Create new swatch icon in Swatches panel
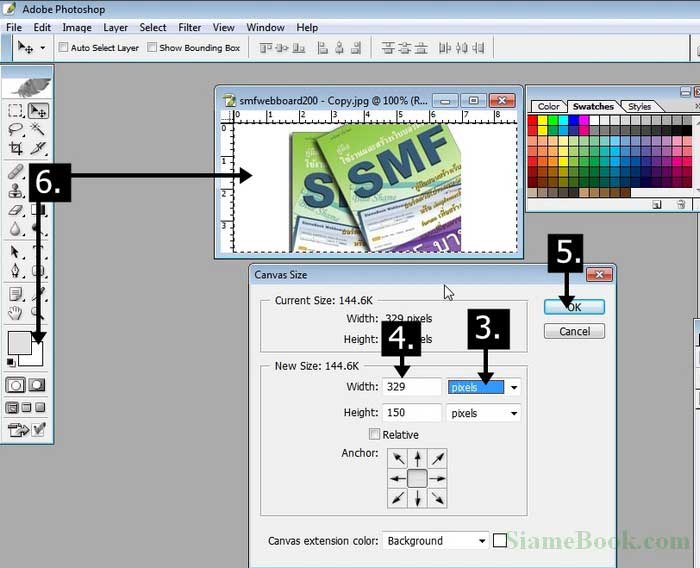Screen dimensions: 700x568 [656, 205]
